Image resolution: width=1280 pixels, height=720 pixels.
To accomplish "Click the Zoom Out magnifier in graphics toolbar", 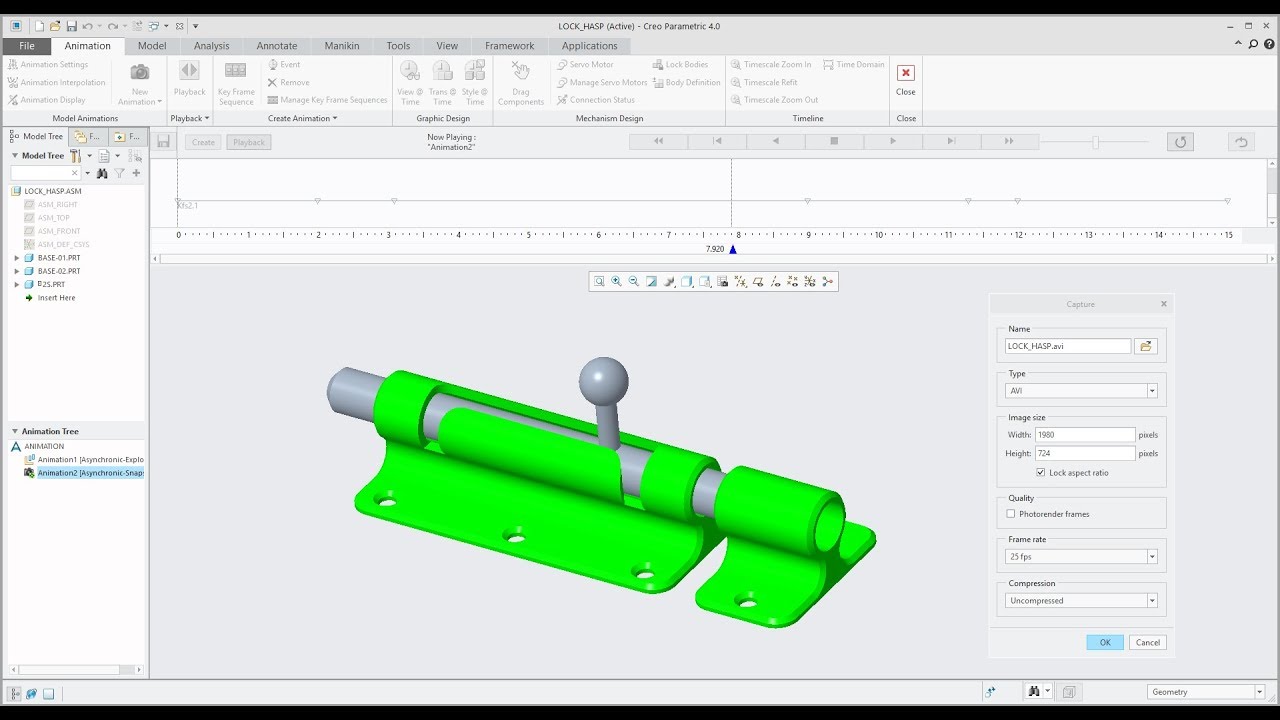I will [634, 282].
